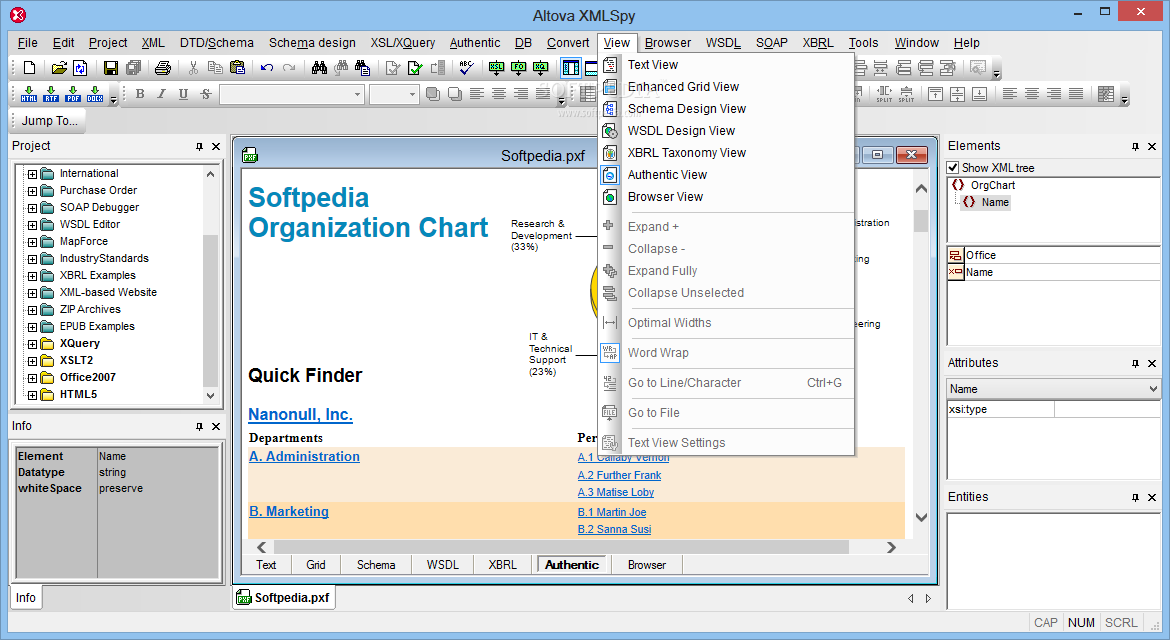Viewport: 1170px width, 640px height.
Task: Toggle Italic formatting button
Action: [161, 93]
